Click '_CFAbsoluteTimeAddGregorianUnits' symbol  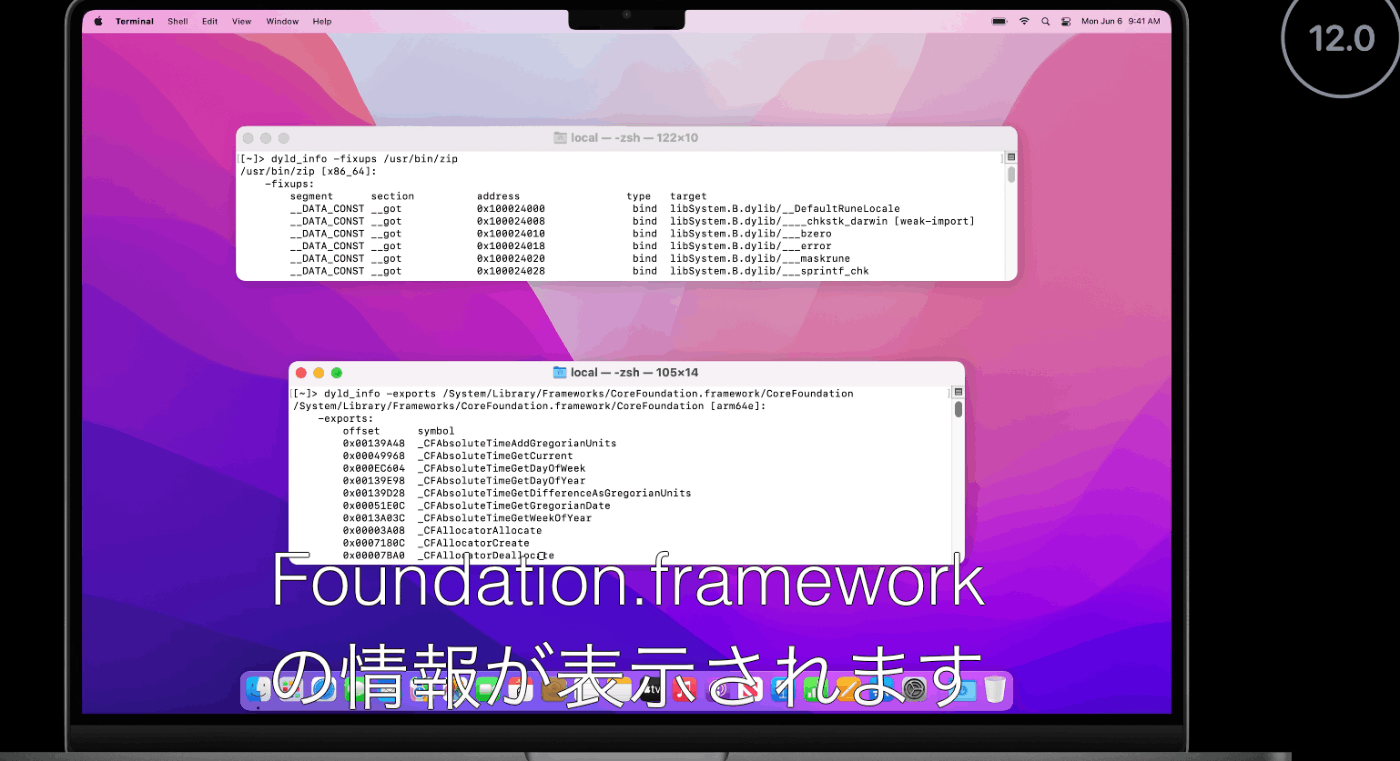click(517, 443)
